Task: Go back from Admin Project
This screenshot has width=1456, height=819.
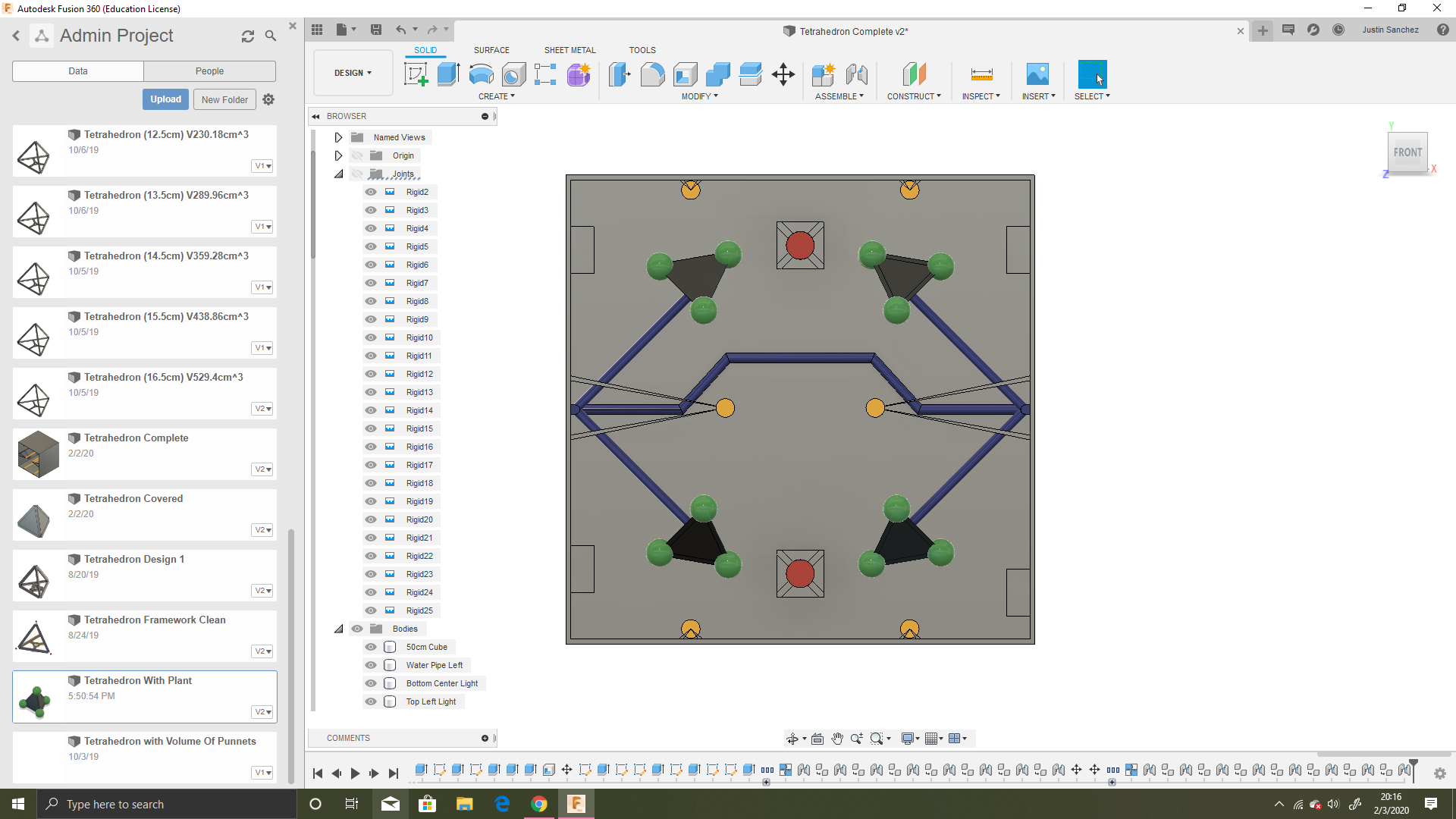Action: [x=16, y=36]
